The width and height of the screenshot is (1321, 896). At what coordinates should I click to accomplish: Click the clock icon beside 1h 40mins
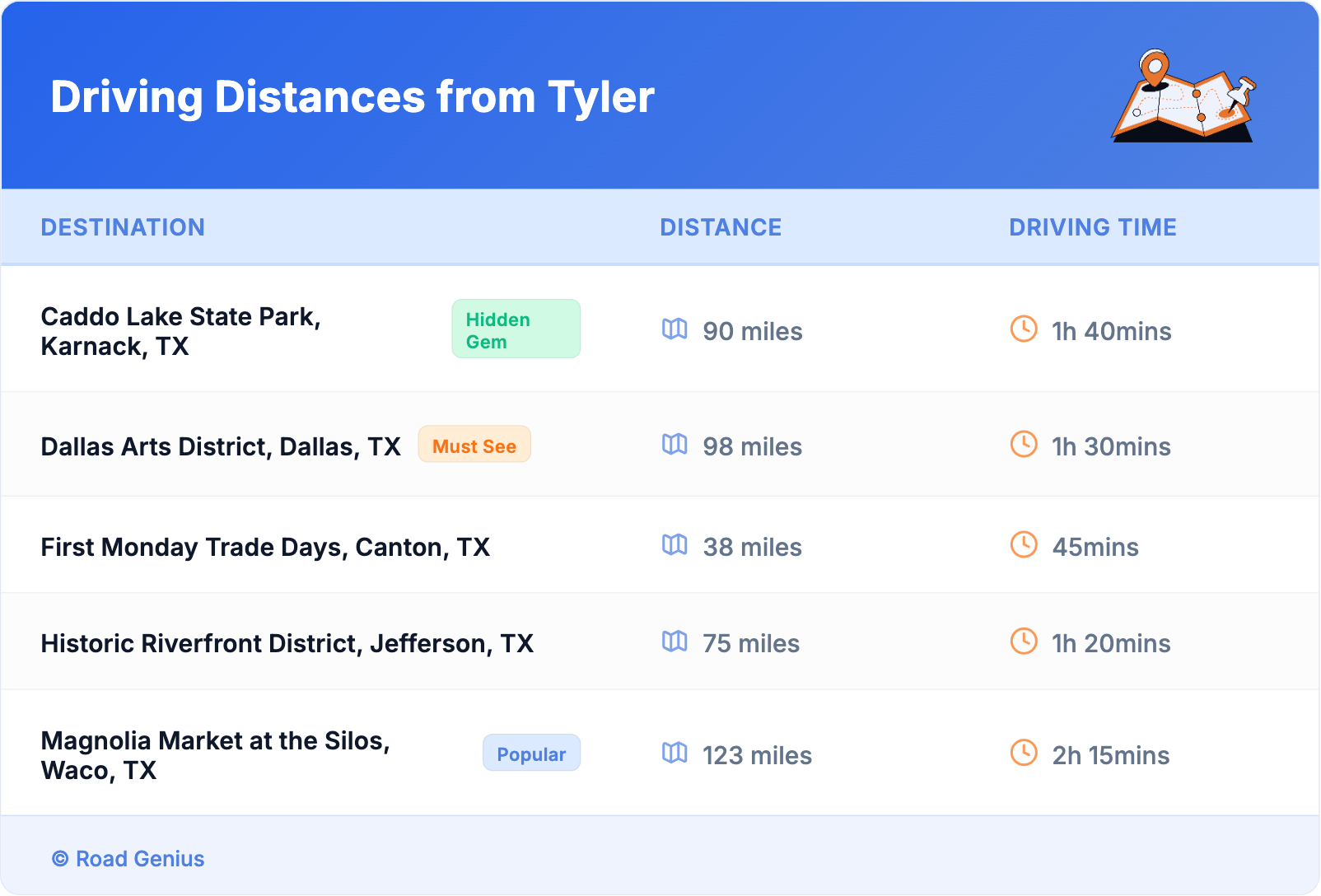[x=1024, y=329]
